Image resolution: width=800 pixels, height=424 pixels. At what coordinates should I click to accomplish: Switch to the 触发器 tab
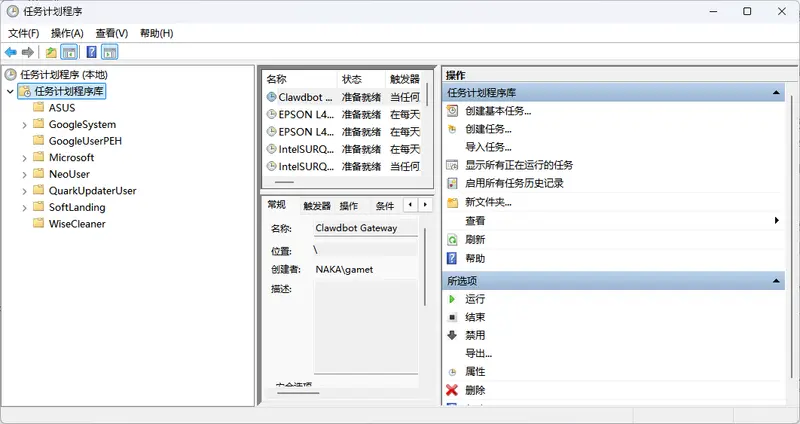(x=317, y=206)
